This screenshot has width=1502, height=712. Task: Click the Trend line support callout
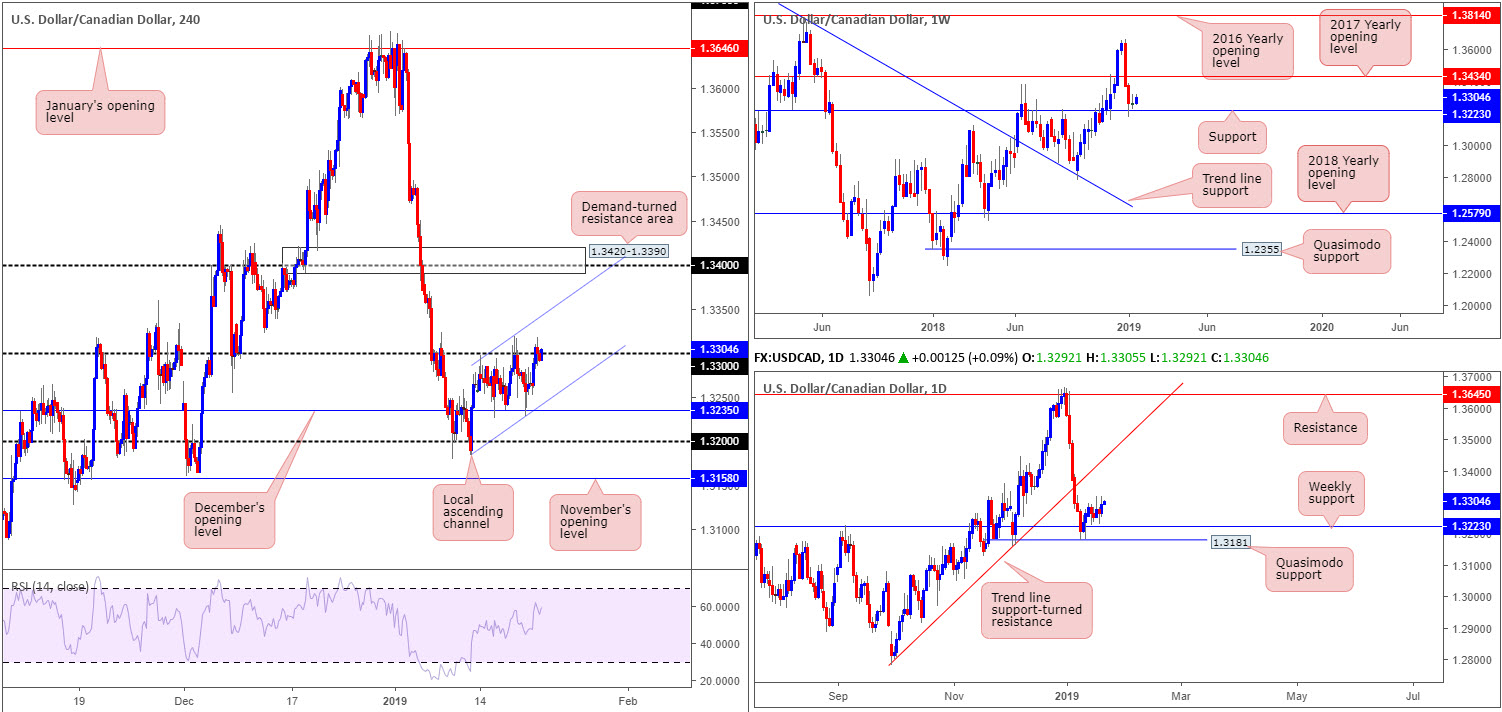point(1232,185)
